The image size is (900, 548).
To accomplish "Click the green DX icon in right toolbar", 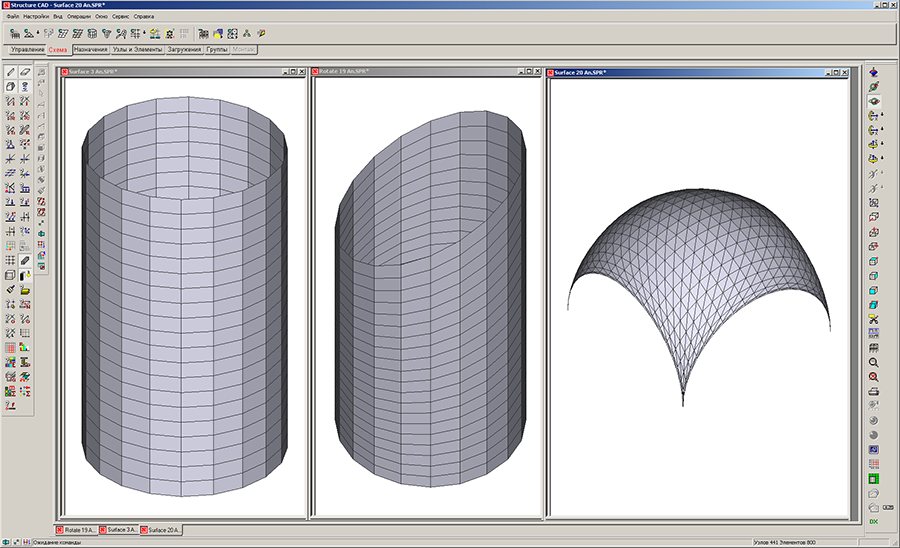I will click(x=873, y=522).
